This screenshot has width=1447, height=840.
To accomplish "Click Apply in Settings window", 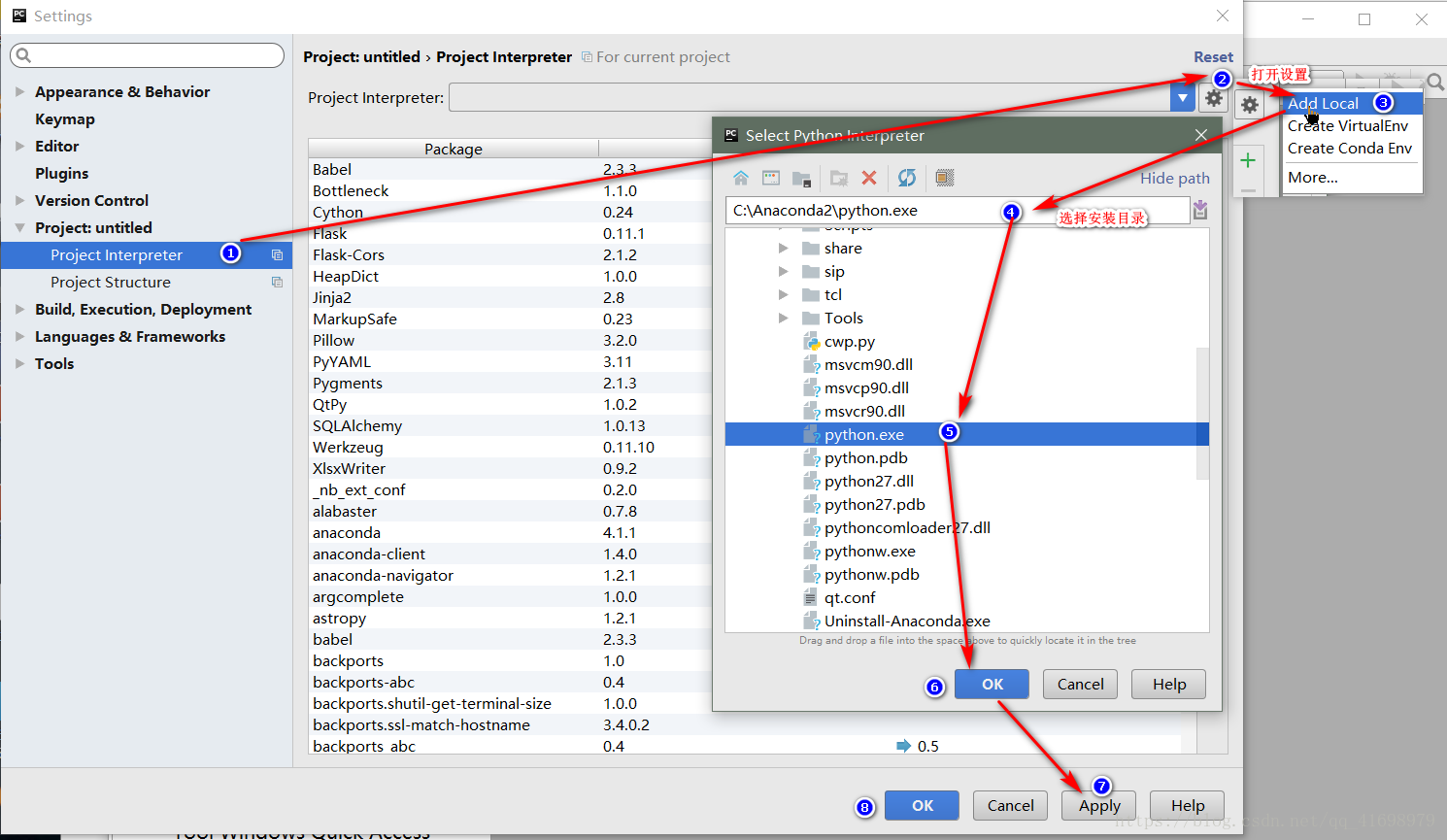I will [1099, 805].
